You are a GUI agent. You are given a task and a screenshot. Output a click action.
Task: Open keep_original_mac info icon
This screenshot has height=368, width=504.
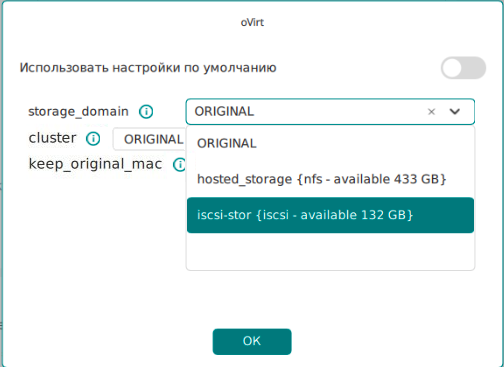pos(180,164)
